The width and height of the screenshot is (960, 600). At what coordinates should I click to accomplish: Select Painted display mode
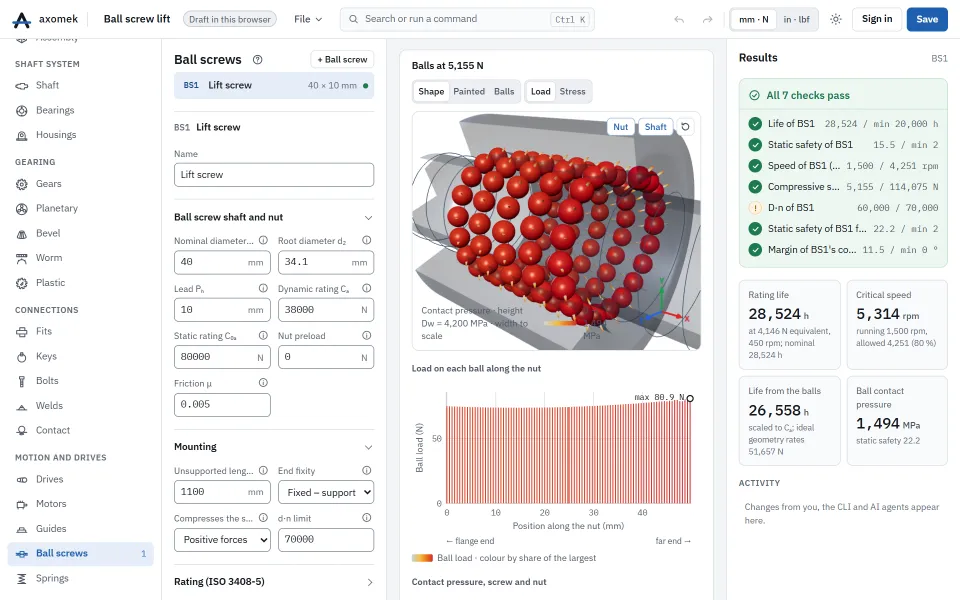[469, 91]
